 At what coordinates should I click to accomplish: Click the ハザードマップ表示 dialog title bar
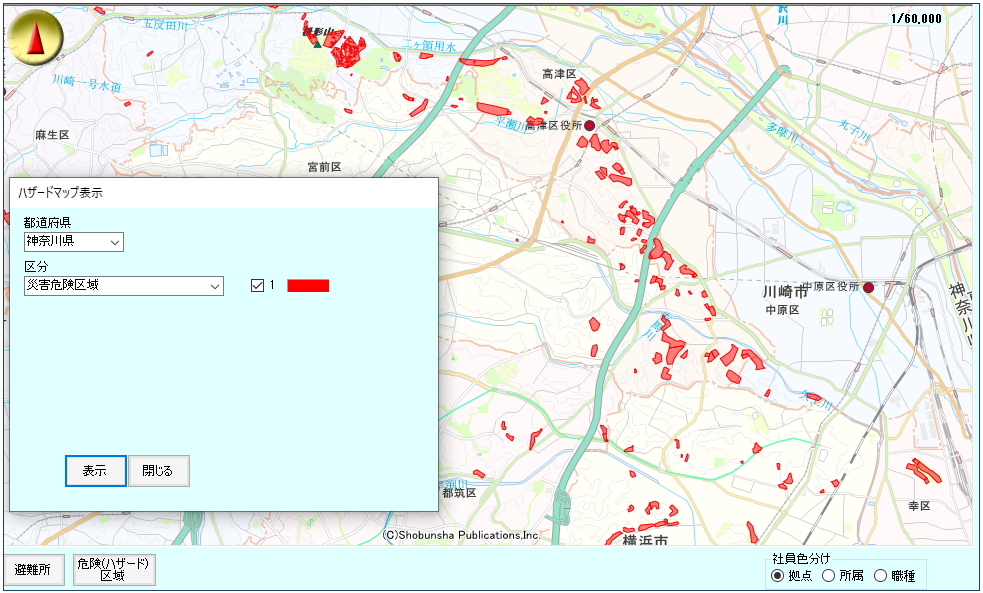(x=224, y=192)
